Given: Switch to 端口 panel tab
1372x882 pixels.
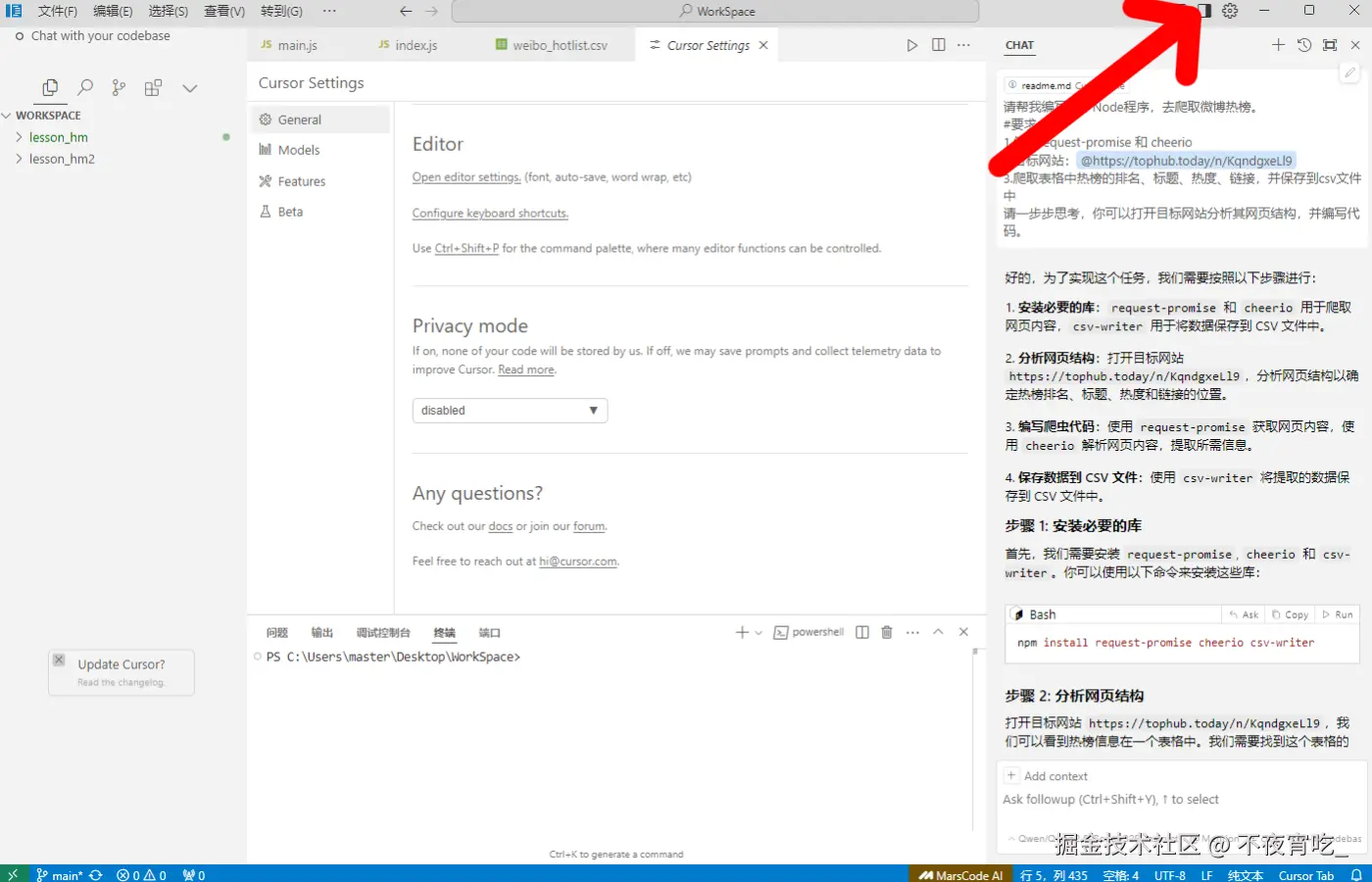Looking at the screenshot, I should pyautogui.click(x=490, y=633).
